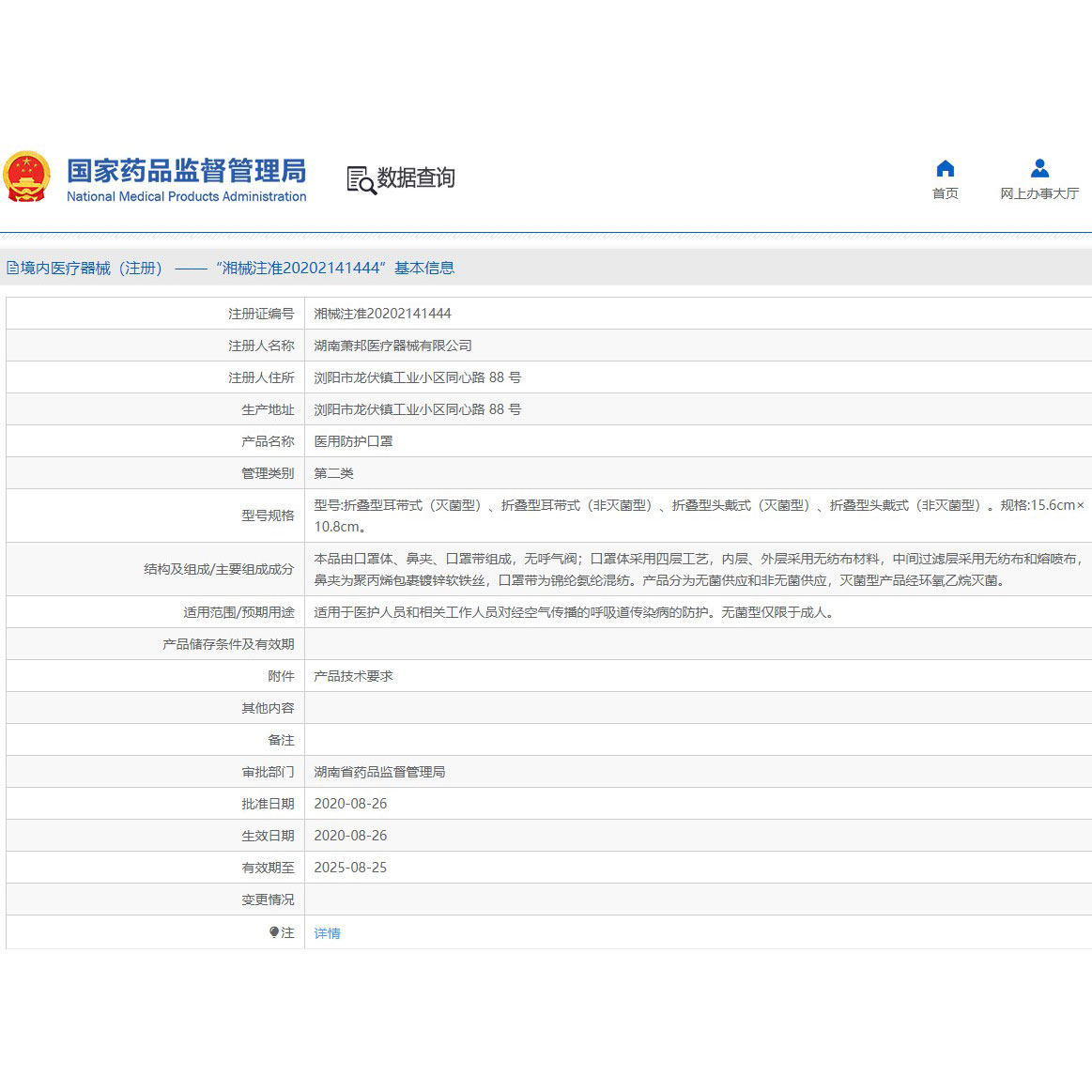
Task: Open the 详情 details link
Action: 327,932
